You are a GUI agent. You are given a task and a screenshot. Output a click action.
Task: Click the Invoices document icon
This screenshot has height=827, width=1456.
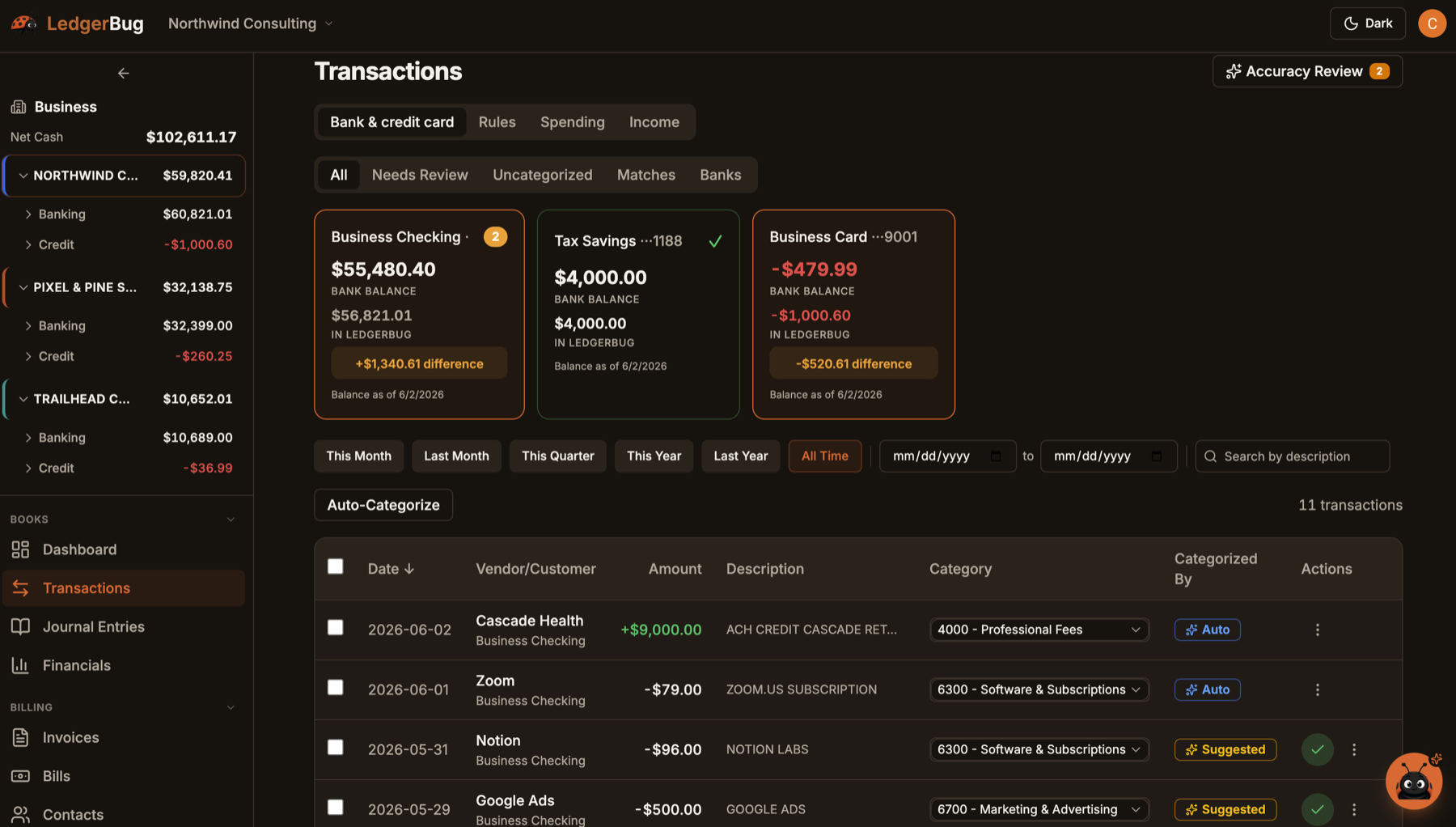click(20, 737)
